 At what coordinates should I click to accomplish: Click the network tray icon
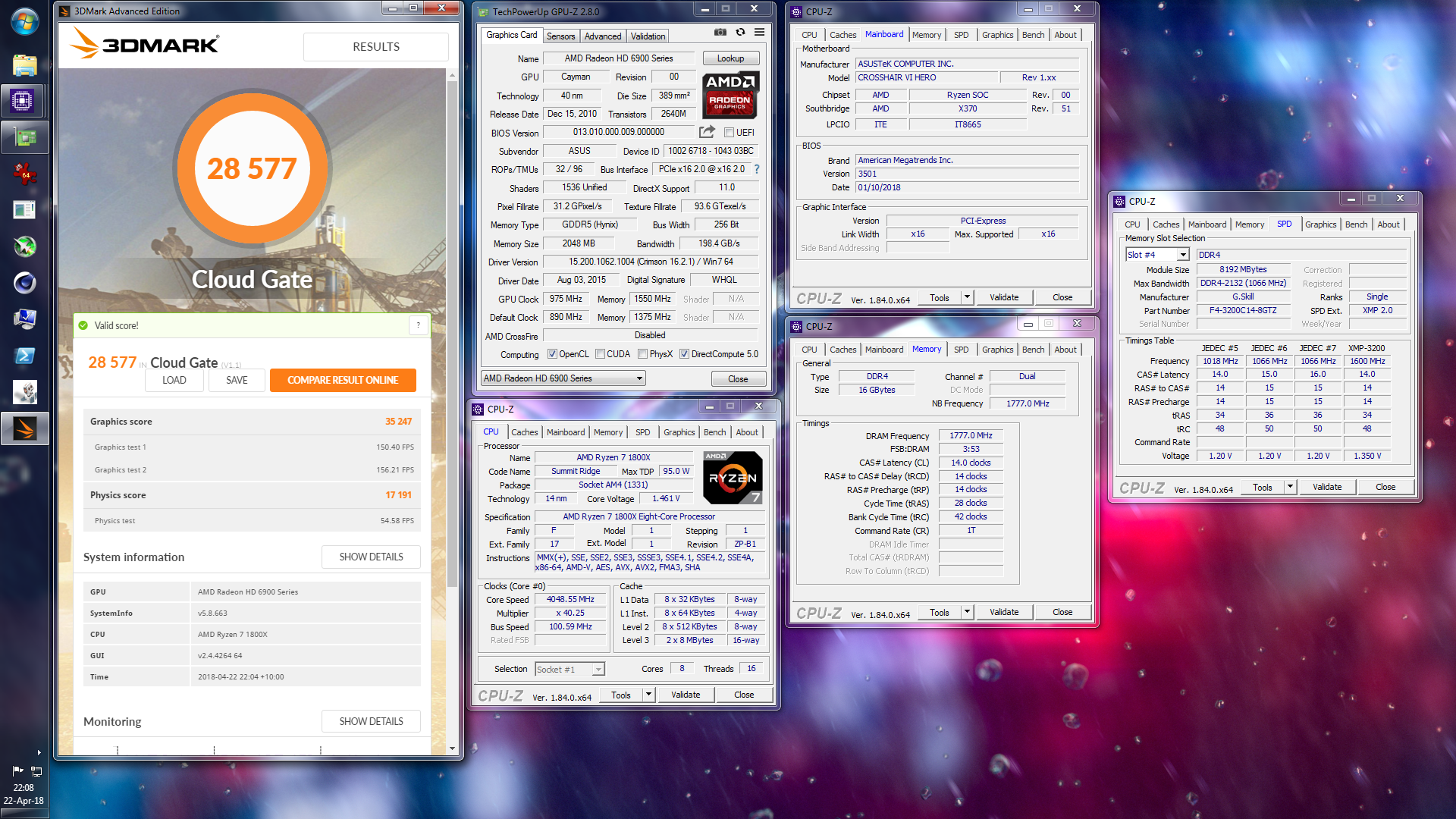tap(36, 770)
